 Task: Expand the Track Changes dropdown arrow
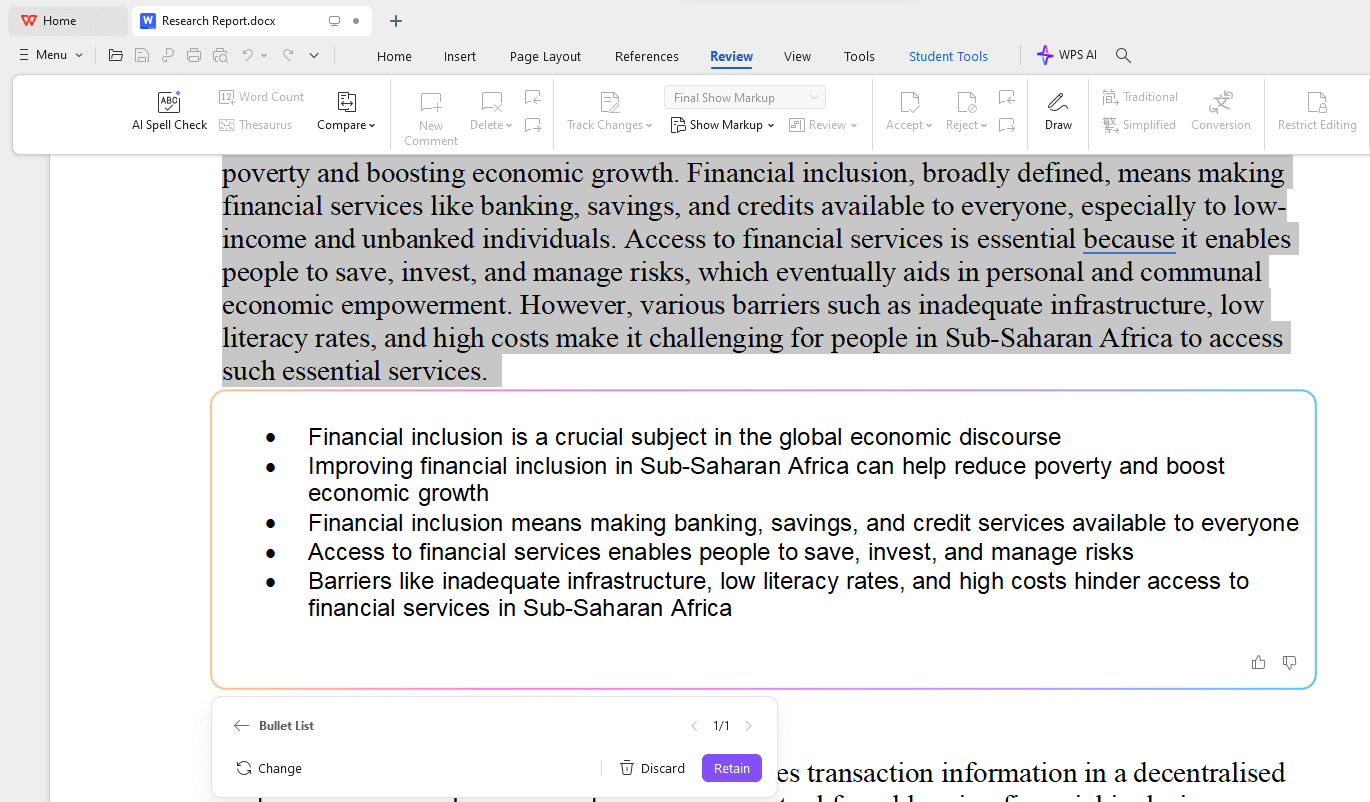click(x=649, y=126)
